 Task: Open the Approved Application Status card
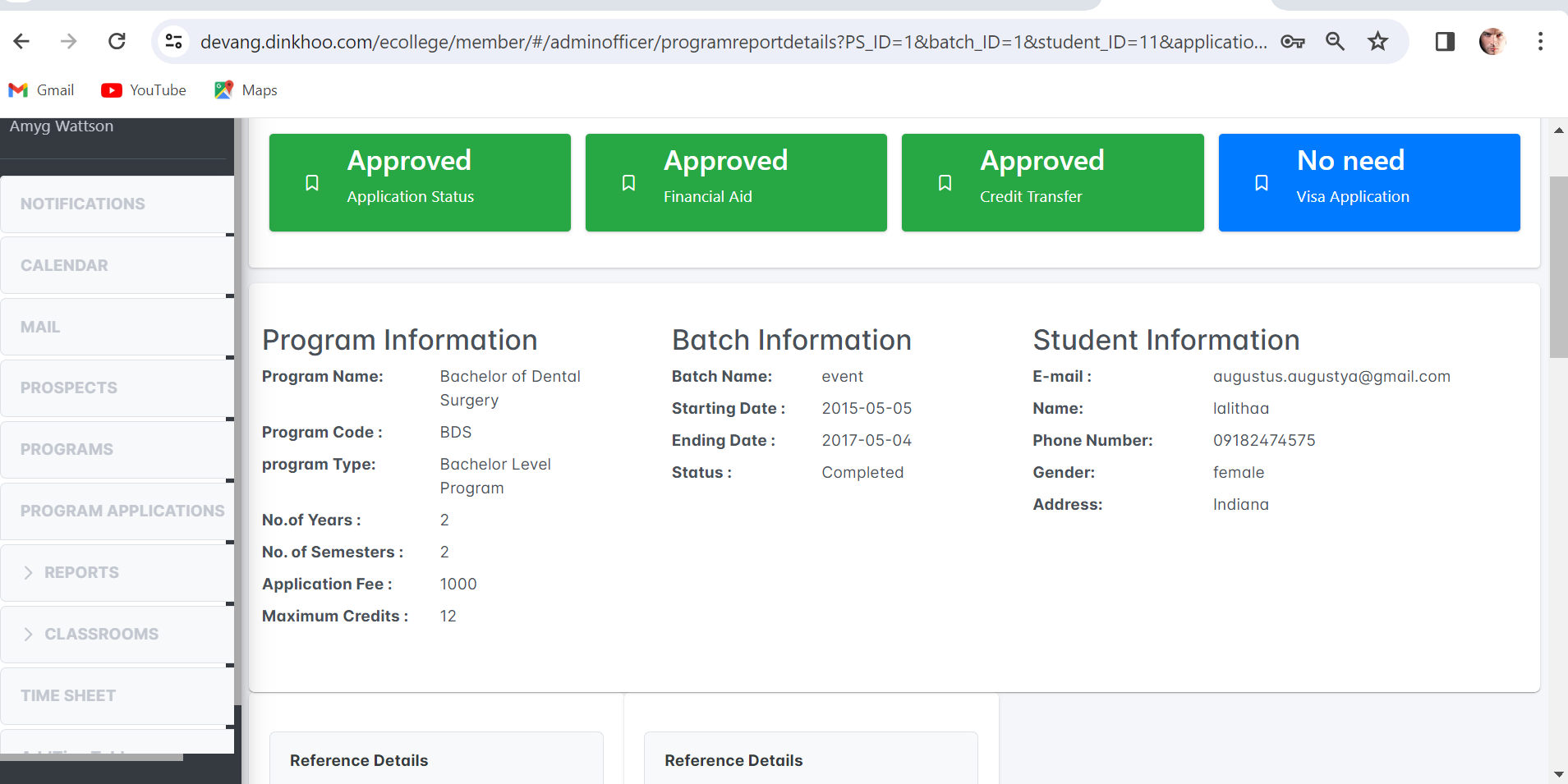(420, 182)
